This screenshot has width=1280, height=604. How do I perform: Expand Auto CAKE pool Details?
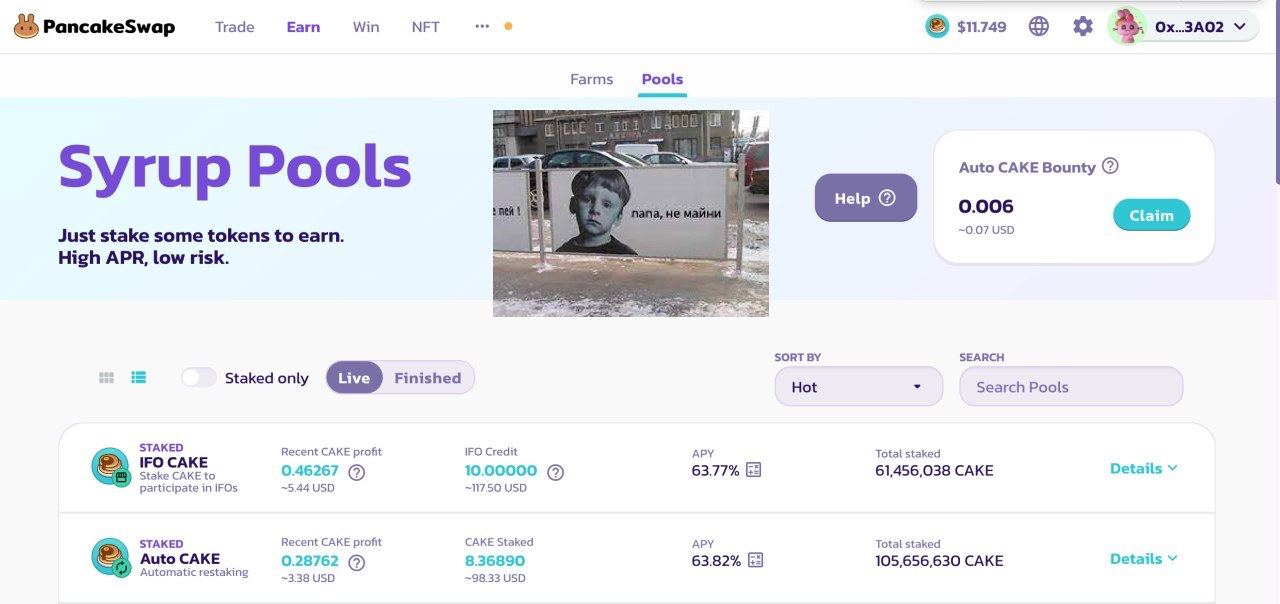(1144, 559)
